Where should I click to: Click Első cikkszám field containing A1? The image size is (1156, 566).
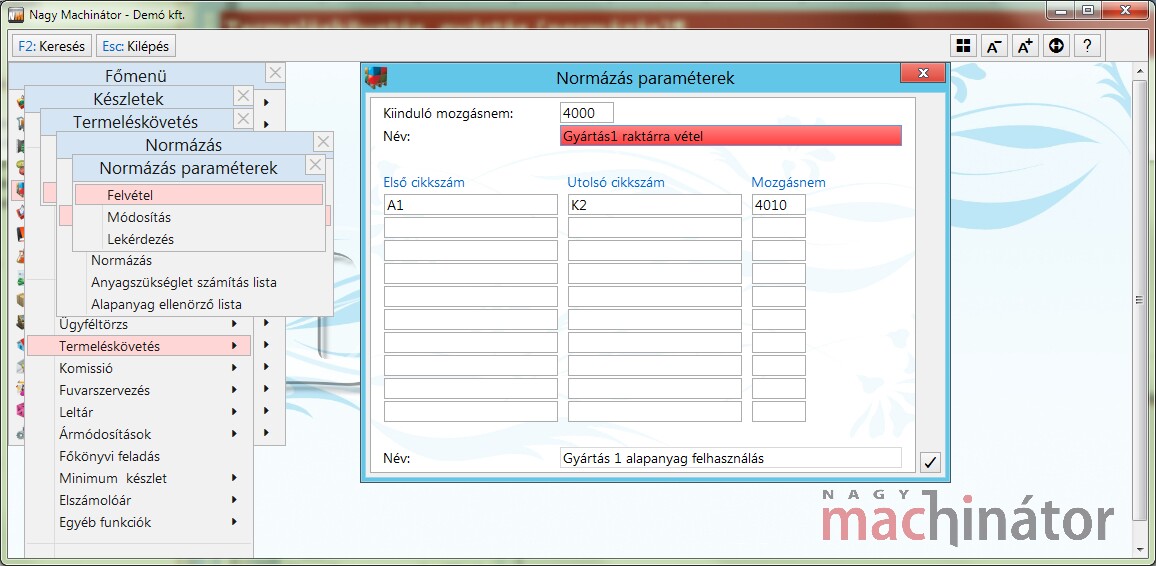click(471, 205)
